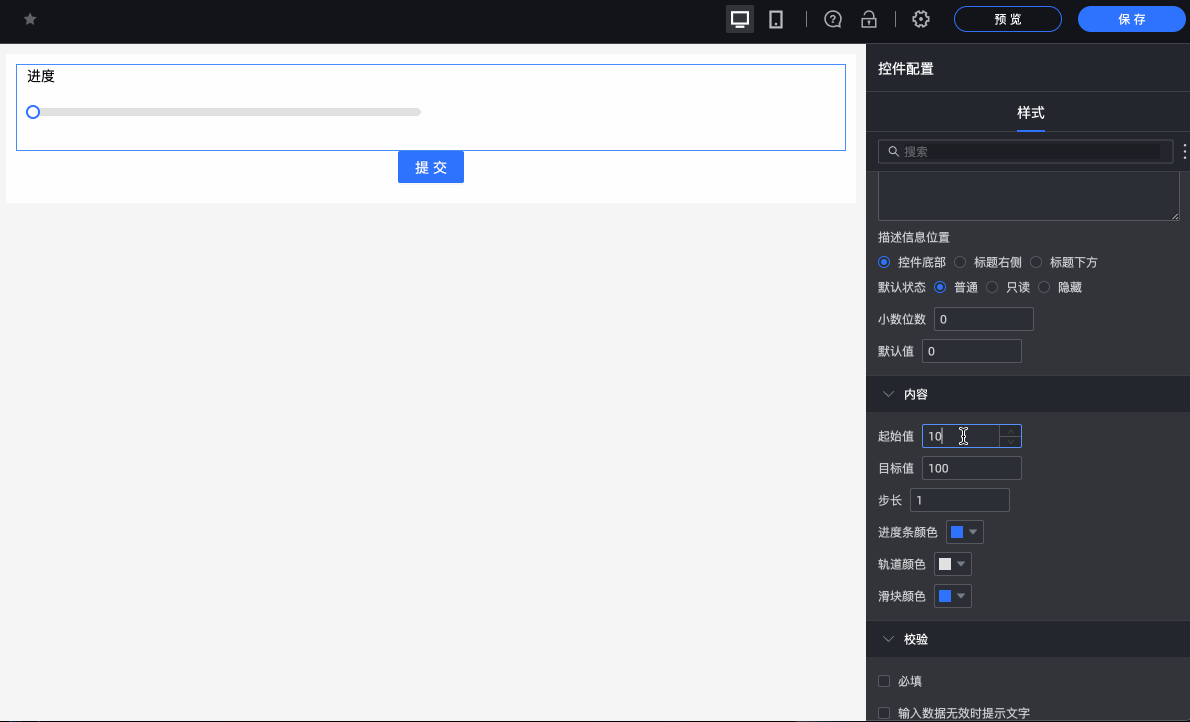Click the lock icon in the top bar
The image size is (1190, 722).
pyautogui.click(x=869, y=18)
